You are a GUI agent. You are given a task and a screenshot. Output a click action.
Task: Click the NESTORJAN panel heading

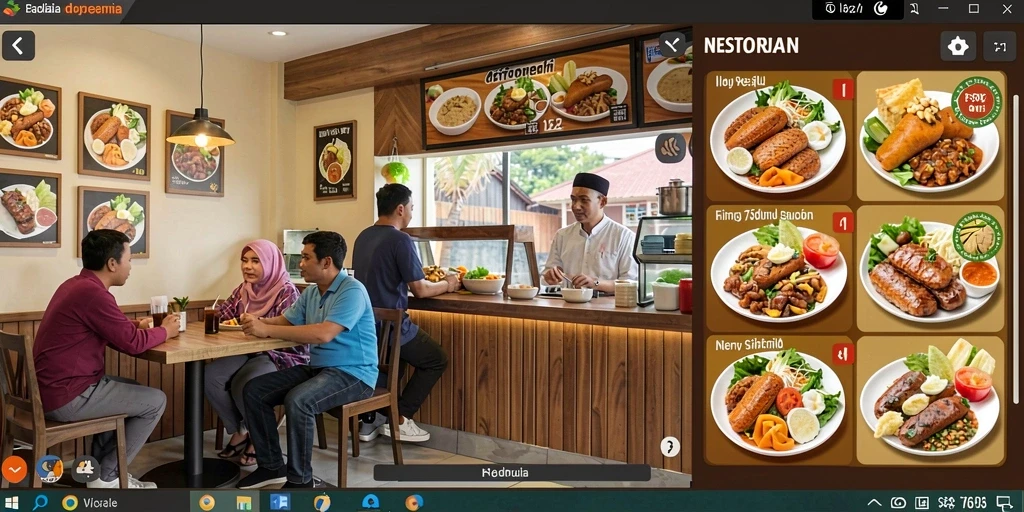click(751, 46)
